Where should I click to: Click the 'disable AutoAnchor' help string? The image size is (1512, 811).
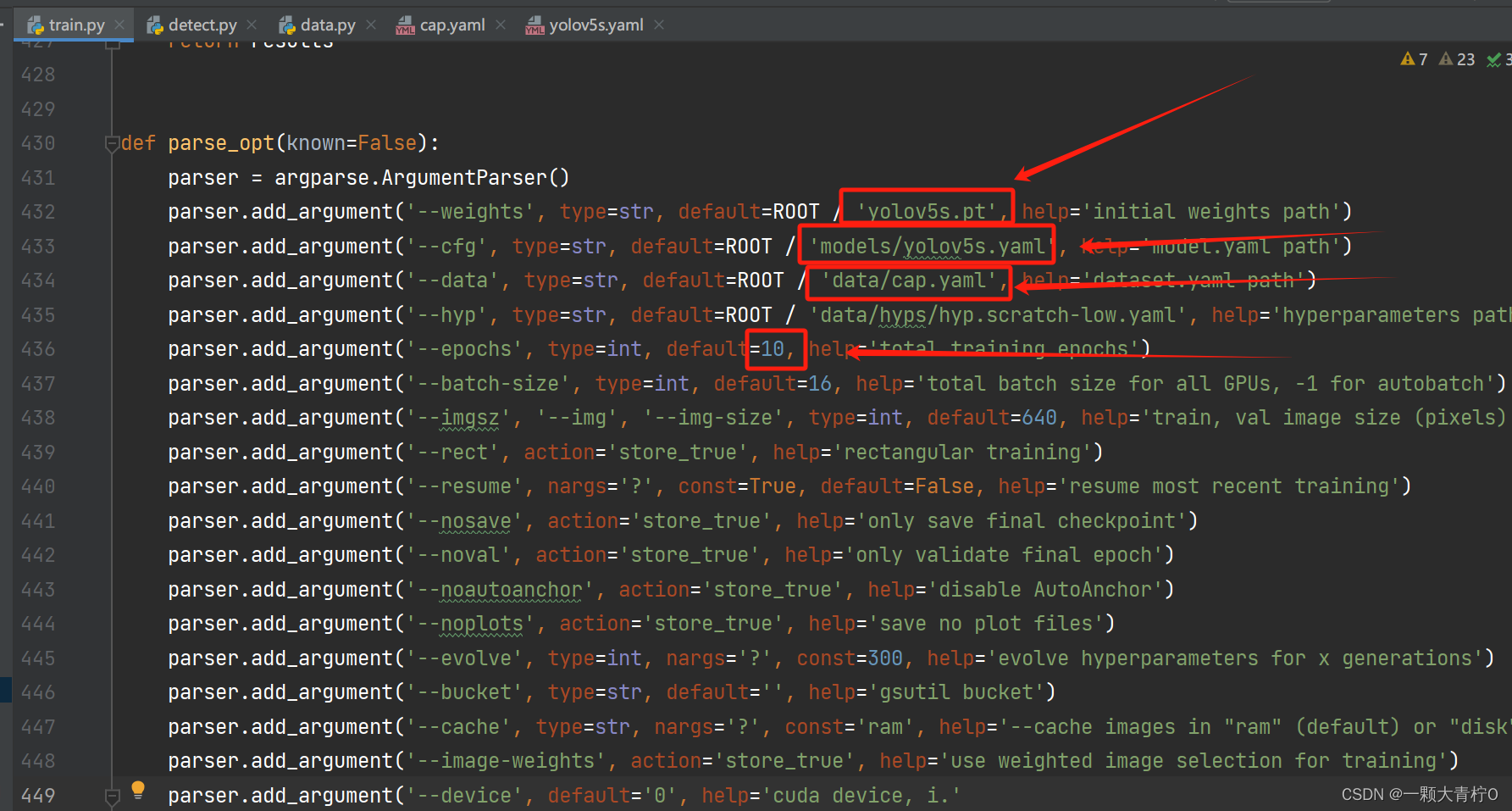coord(1045,590)
